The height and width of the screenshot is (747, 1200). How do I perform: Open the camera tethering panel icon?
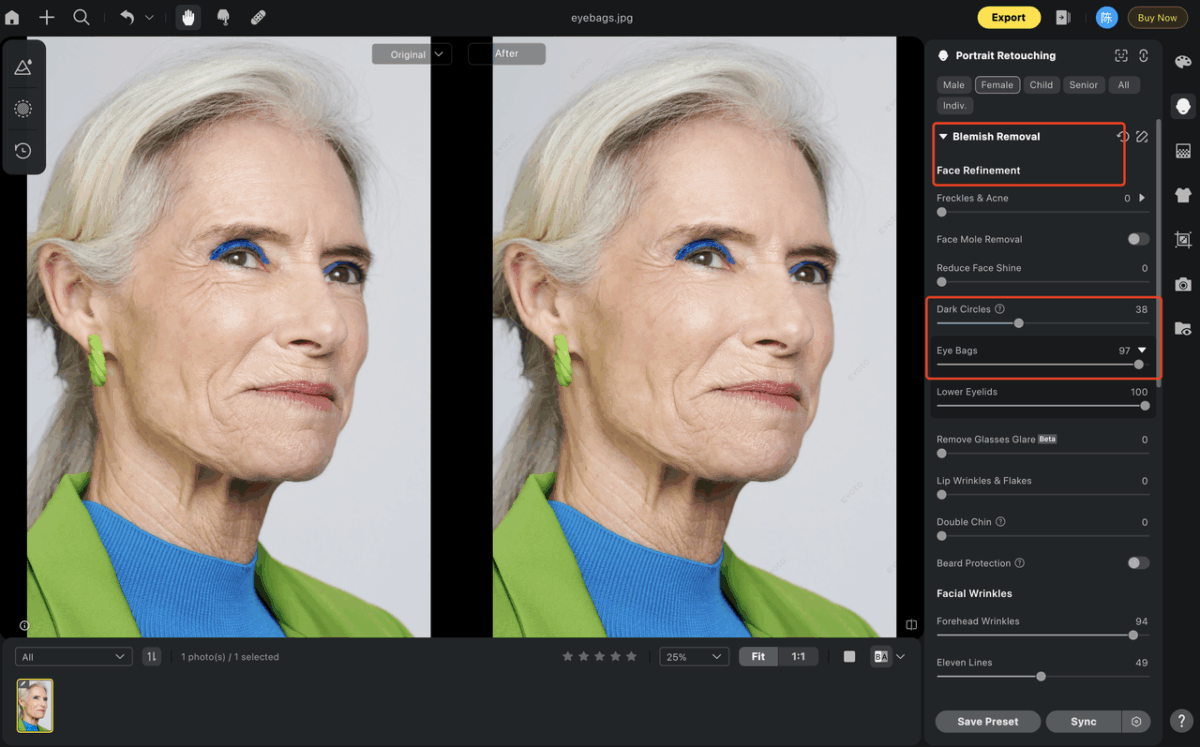[x=1183, y=284]
